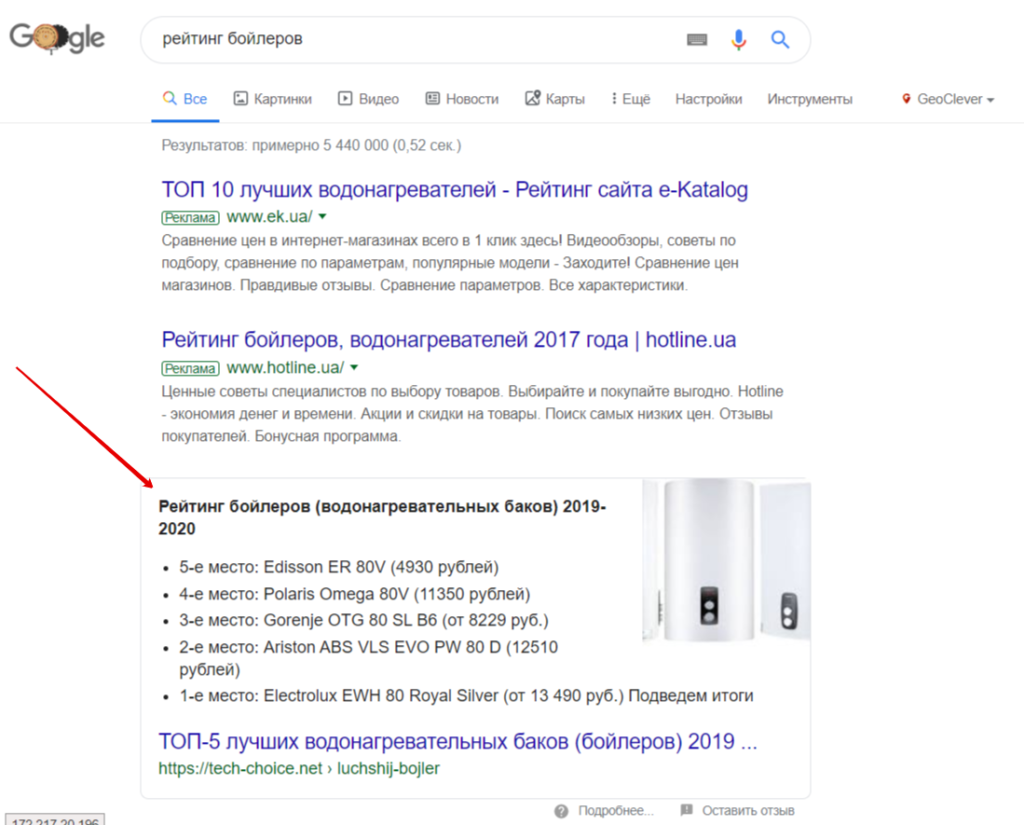
Task: Click the GeoClever location pin icon
Action: coord(907,99)
